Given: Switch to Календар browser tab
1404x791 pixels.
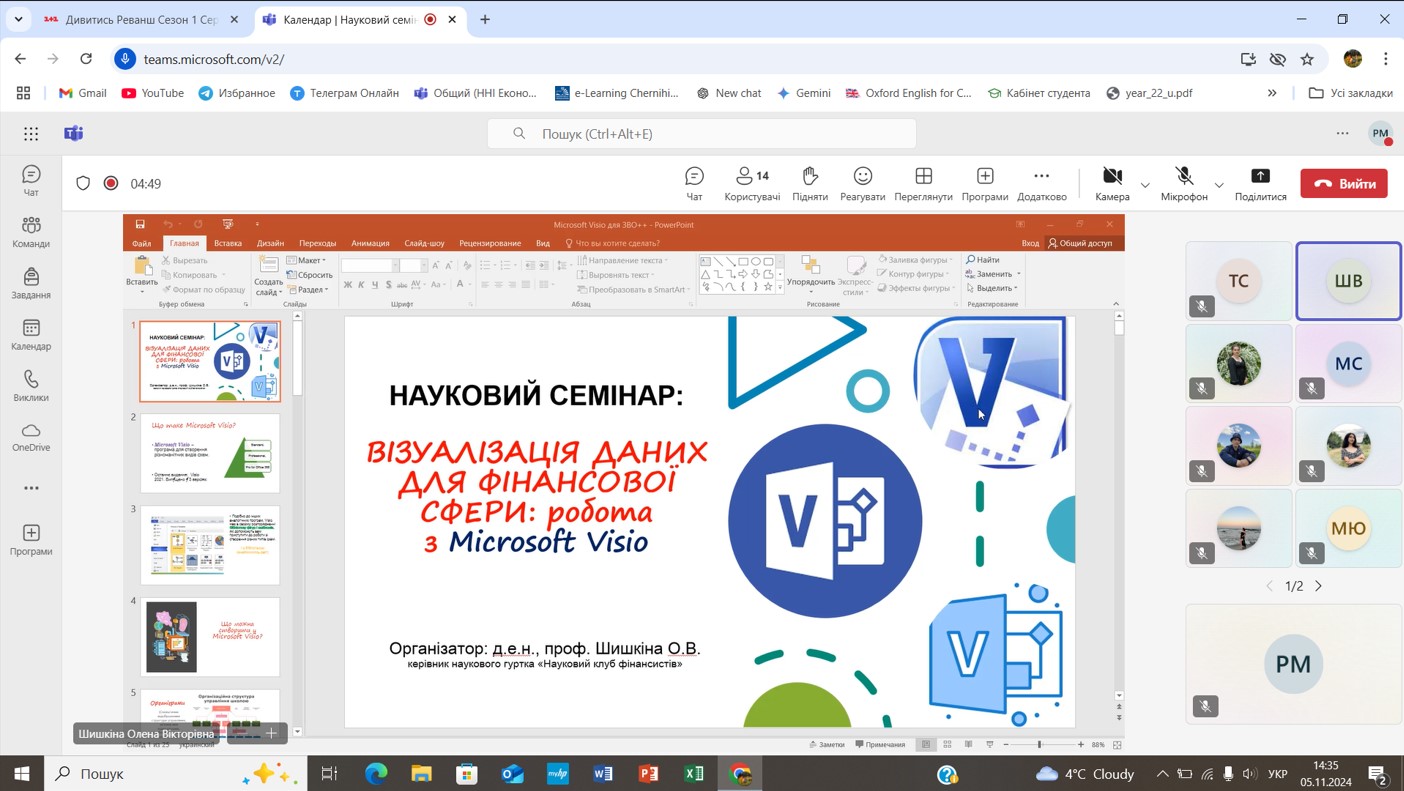Looking at the screenshot, I should 358,19.
